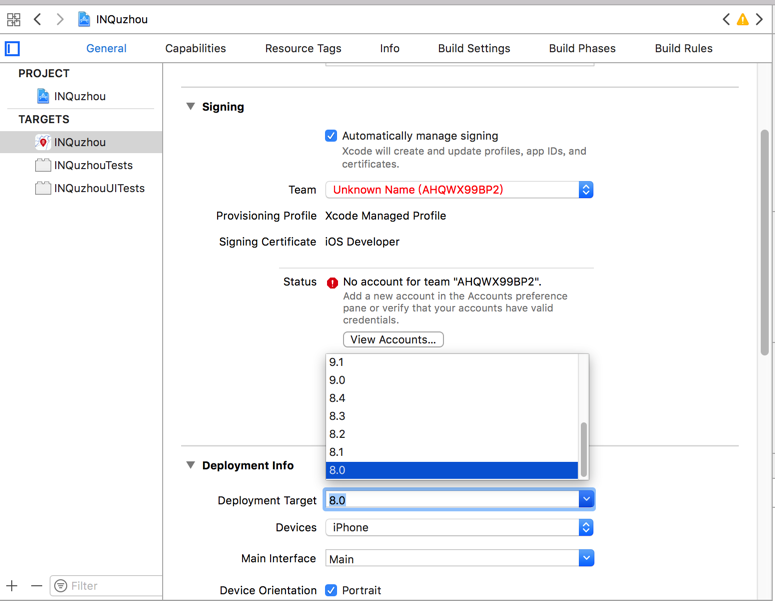
Task: Disable Automatically manage signing checkbox
Action: tap(331, 136)
